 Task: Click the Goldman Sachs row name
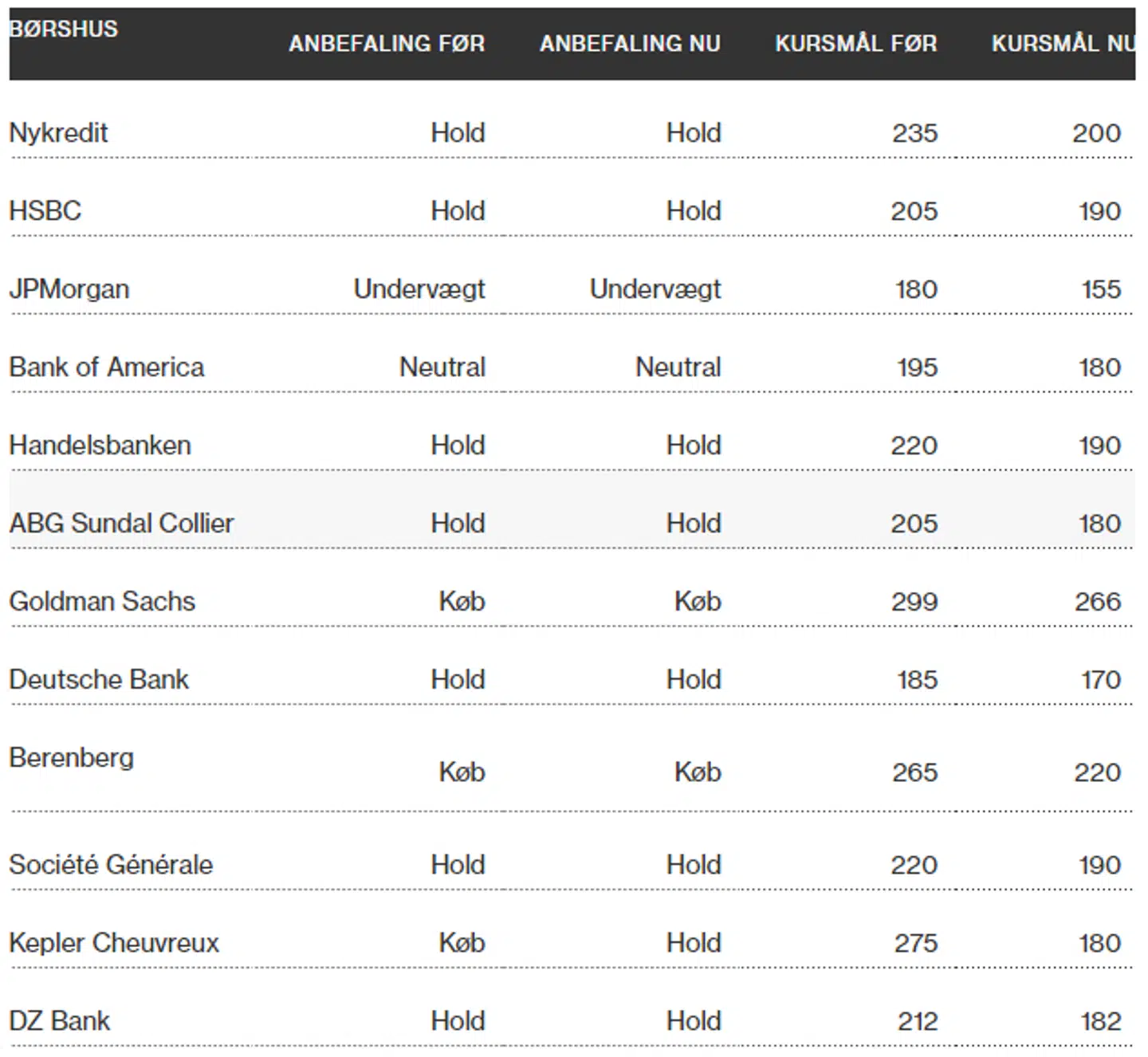tap(102, 602)
